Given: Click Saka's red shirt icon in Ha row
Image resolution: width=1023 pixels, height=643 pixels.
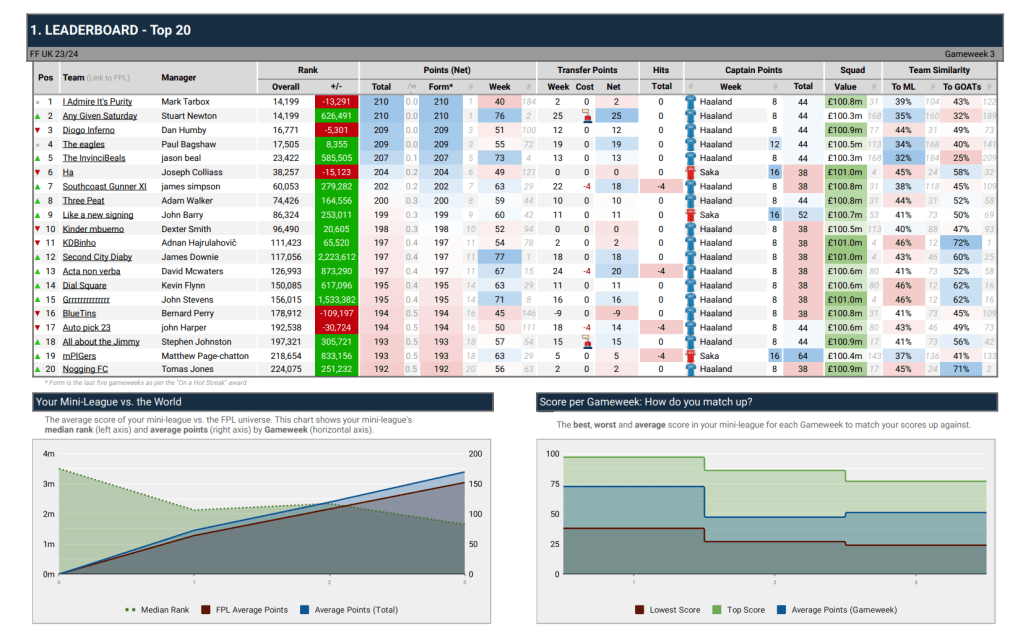Looking at the screenshot, I should 690,172.
